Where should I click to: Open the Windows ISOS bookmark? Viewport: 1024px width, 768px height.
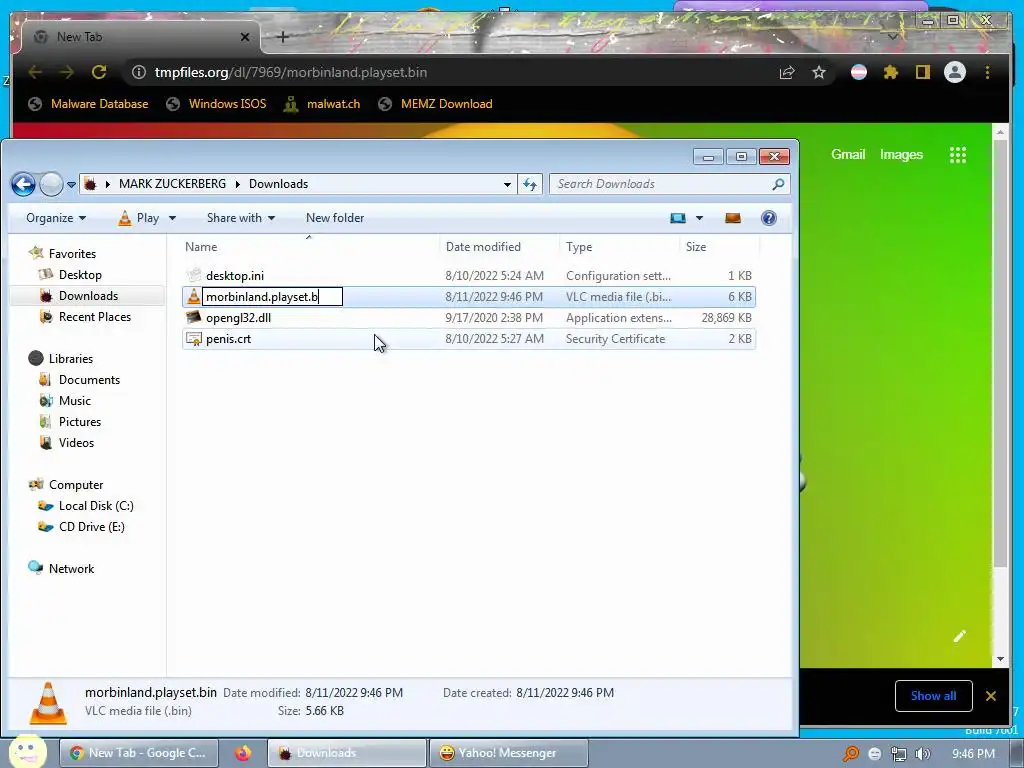click(217, 104)
